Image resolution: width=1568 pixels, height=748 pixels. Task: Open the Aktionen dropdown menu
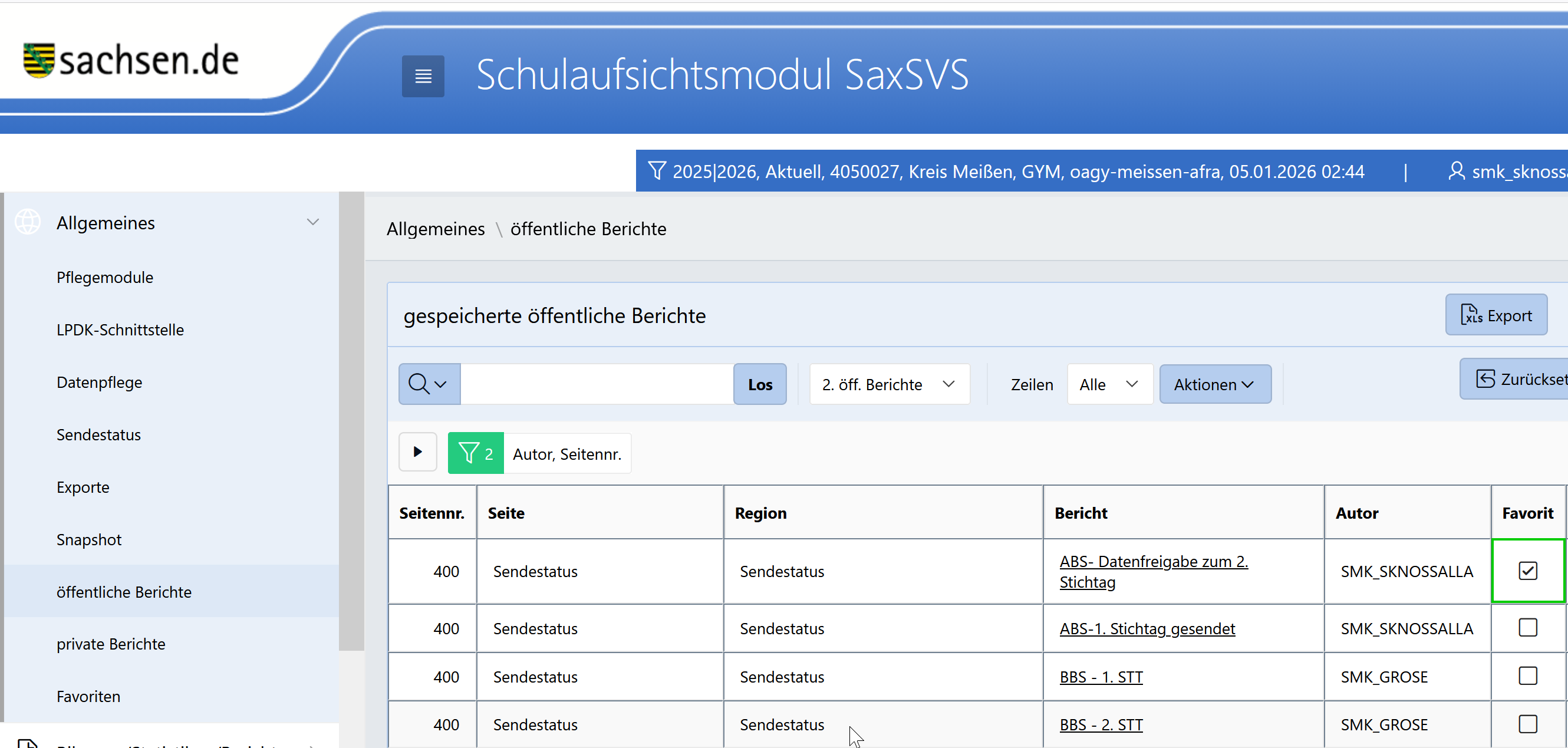(1214, 385)
